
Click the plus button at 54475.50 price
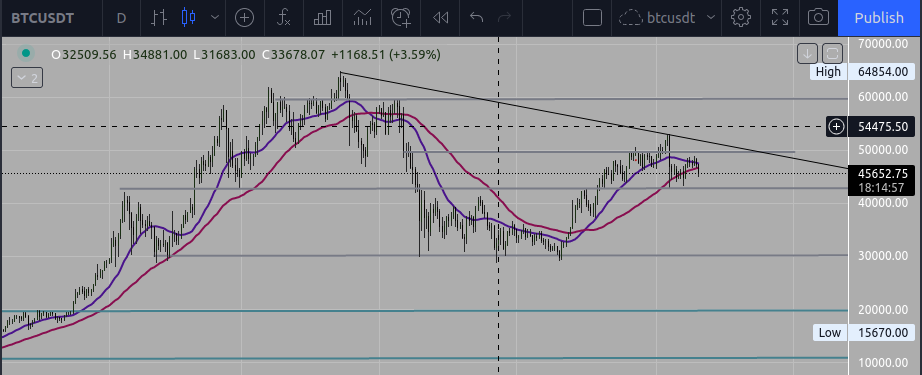pyautogui.click(x=836, y=126)
